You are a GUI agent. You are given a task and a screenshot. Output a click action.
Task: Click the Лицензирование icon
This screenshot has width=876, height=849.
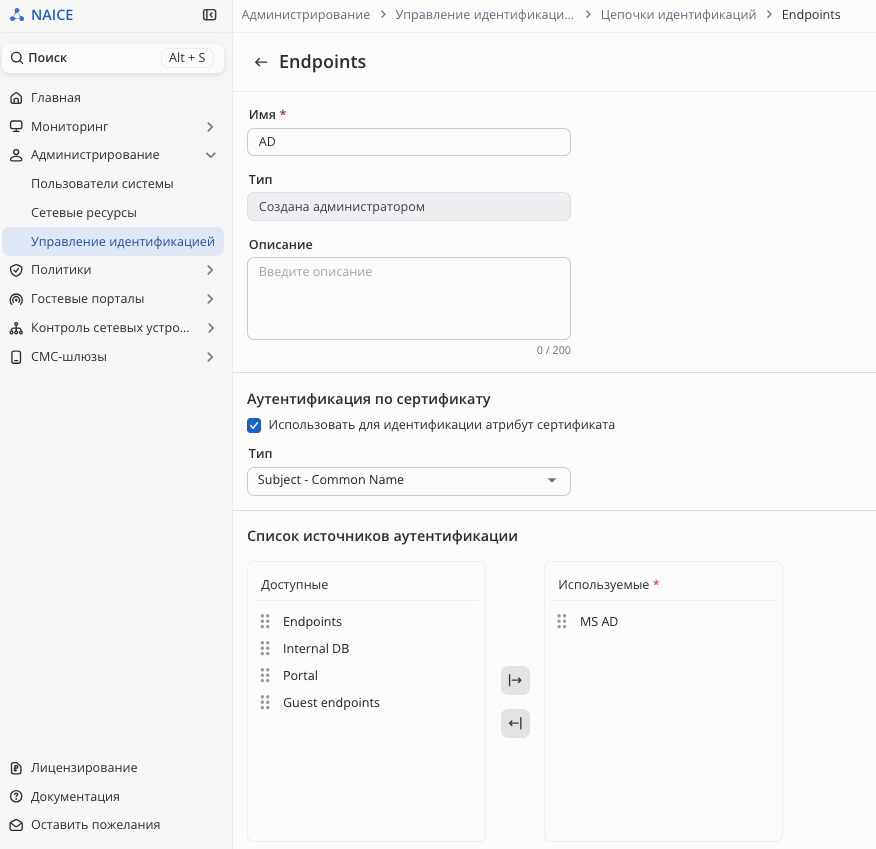pos(16,768)
